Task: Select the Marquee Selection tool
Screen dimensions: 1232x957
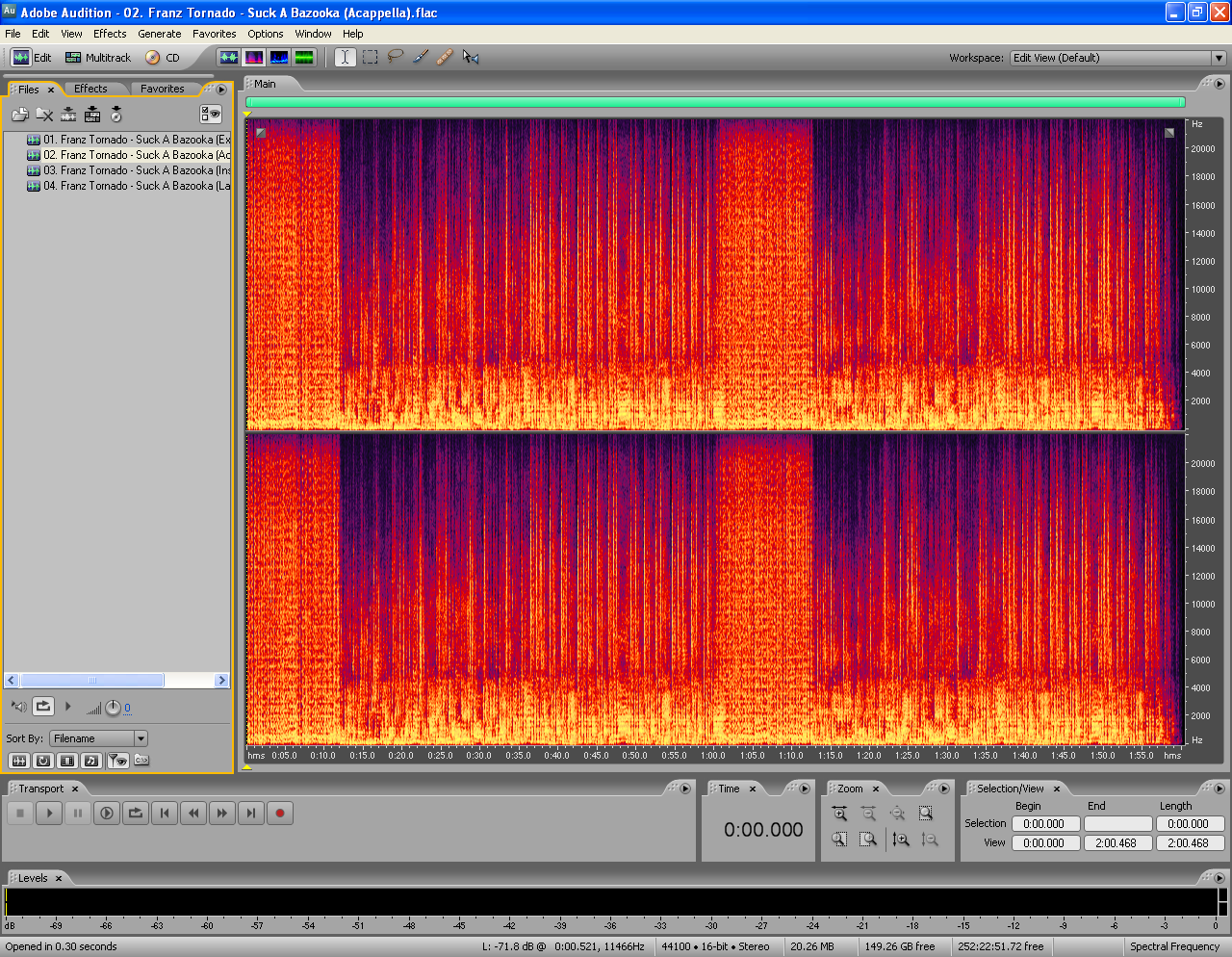Action: 371,58
